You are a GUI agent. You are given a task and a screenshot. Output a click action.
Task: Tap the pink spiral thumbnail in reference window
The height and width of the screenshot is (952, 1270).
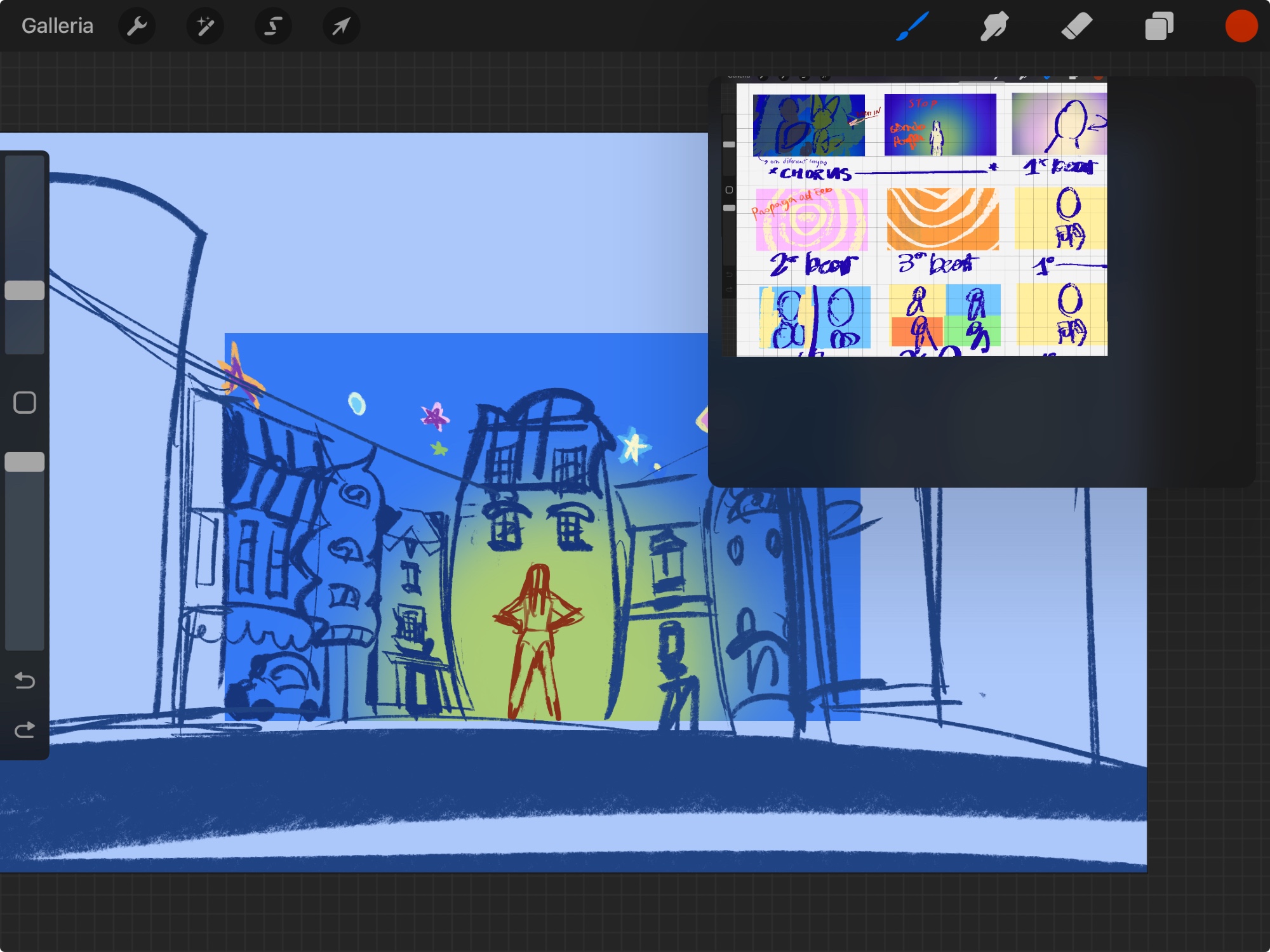[811, 220]
